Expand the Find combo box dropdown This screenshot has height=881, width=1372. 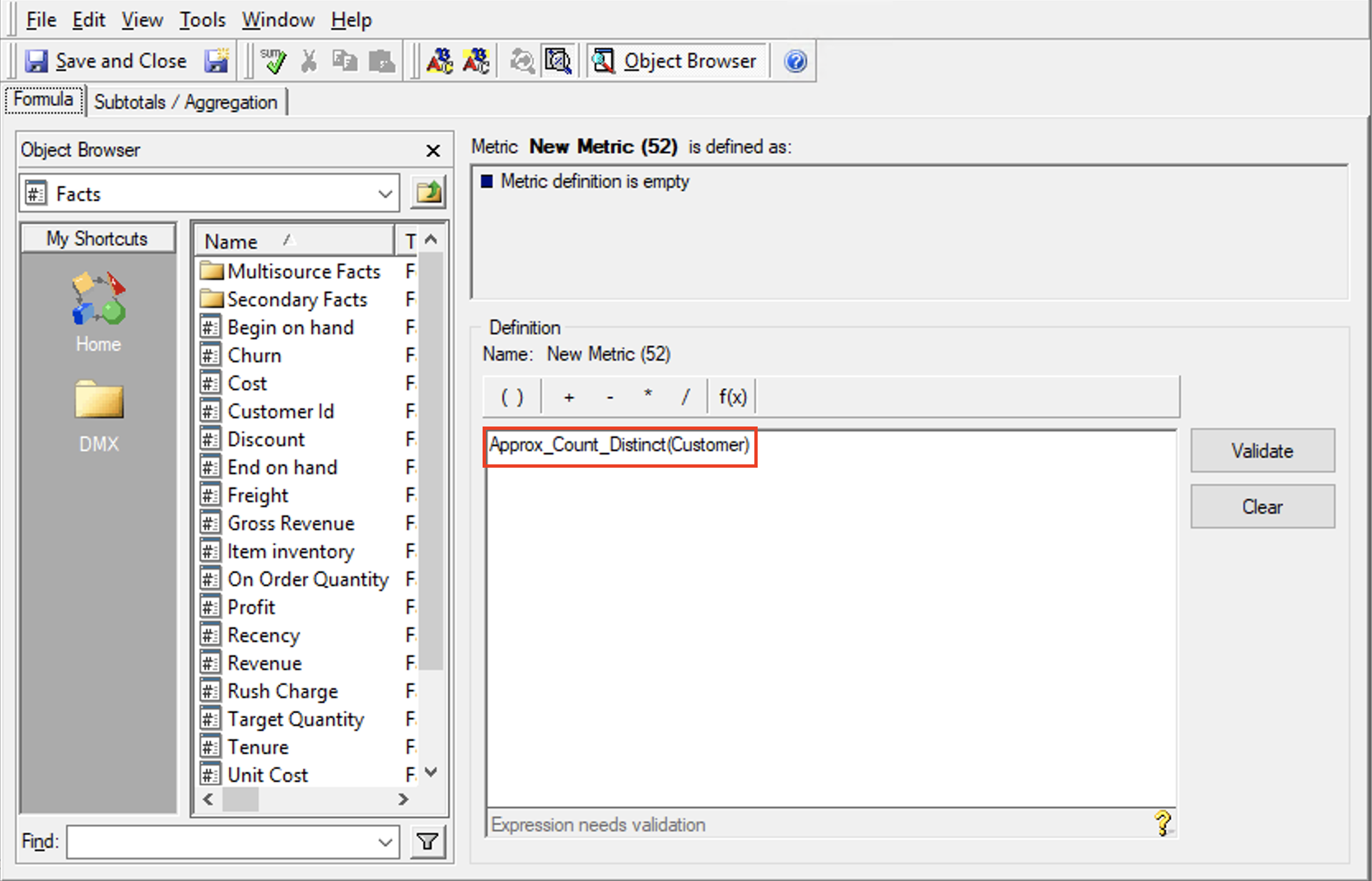(x=385, y=841)
